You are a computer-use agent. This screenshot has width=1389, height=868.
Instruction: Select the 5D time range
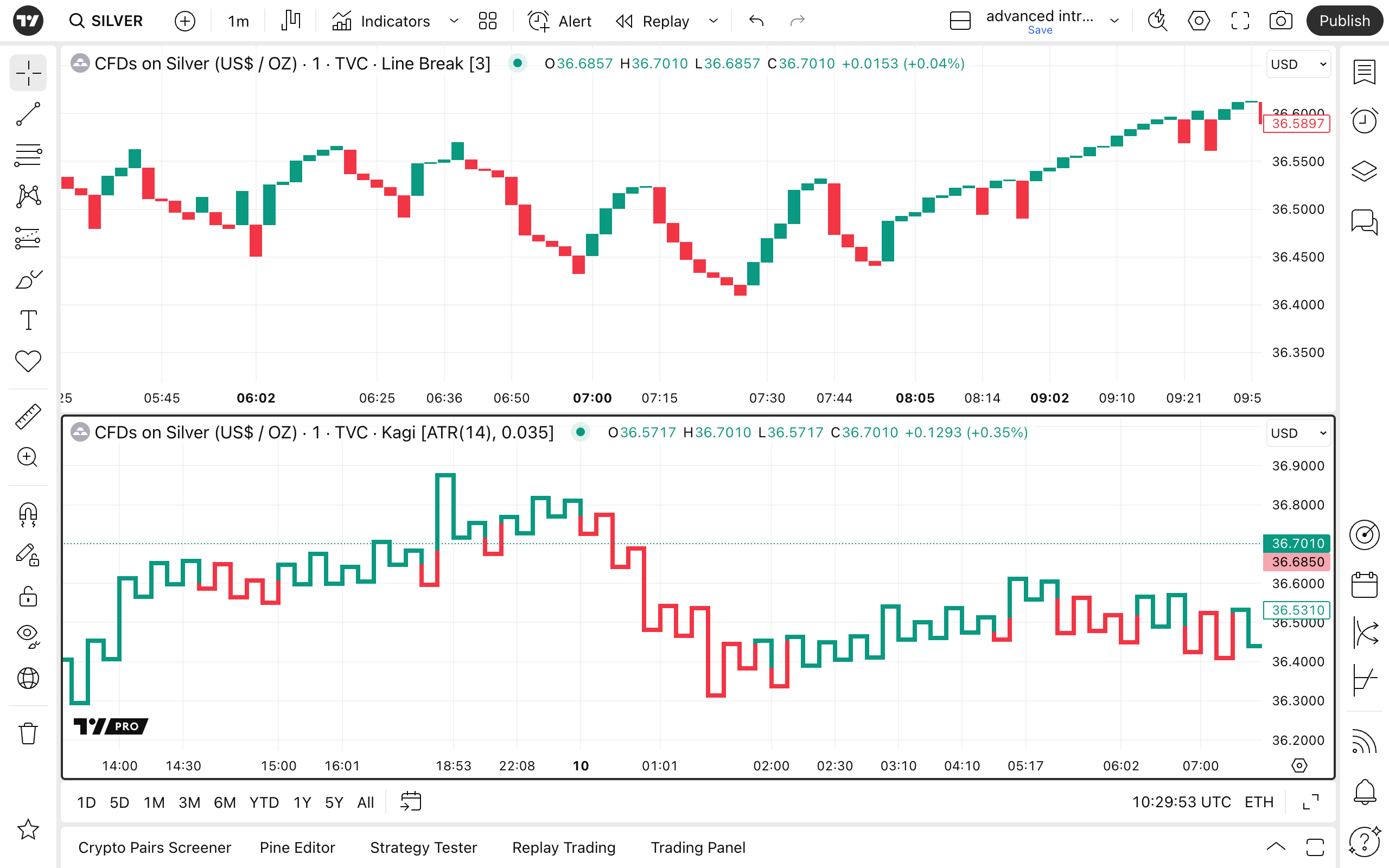(119, 802)
